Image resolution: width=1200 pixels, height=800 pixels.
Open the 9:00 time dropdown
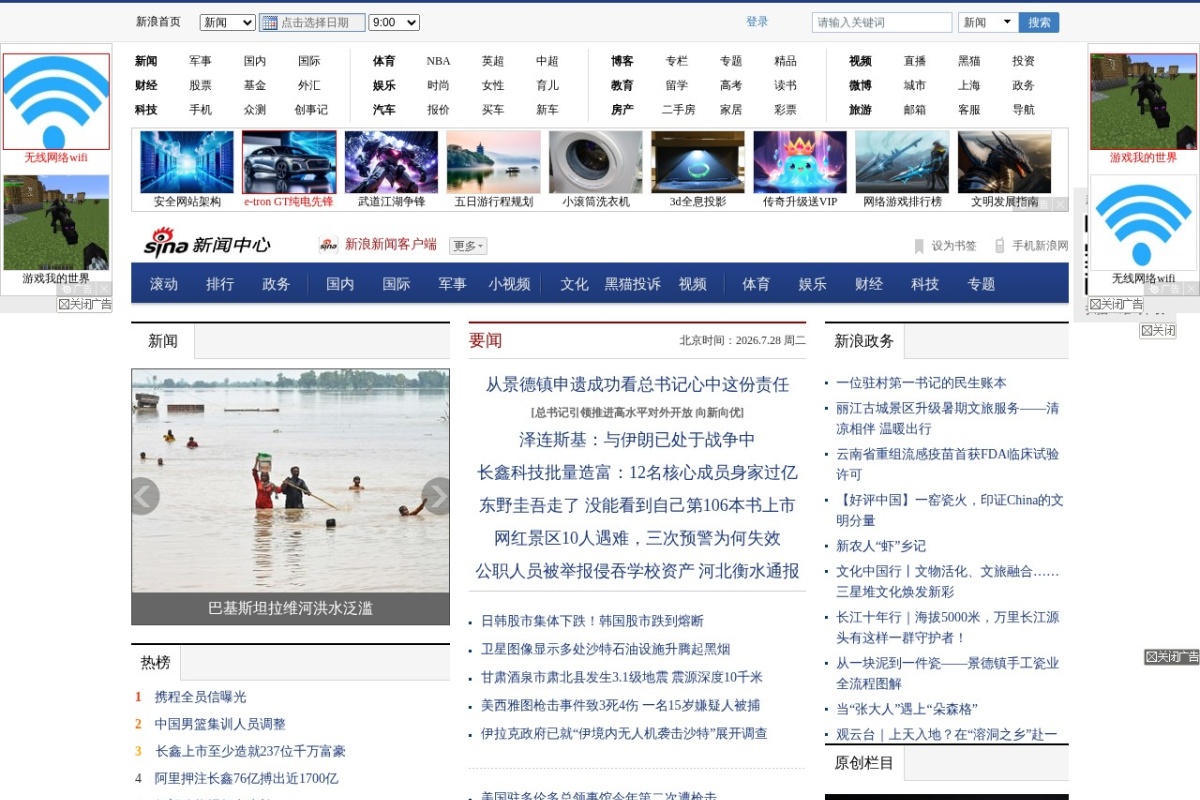coord(394,22)
